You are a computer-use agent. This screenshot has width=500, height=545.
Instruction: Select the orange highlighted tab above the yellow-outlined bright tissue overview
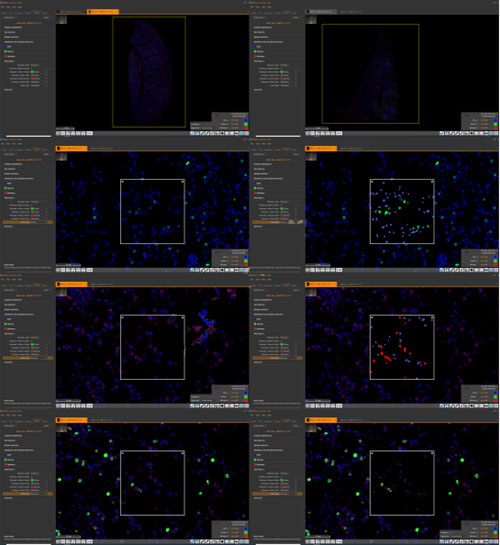[103, 12]
